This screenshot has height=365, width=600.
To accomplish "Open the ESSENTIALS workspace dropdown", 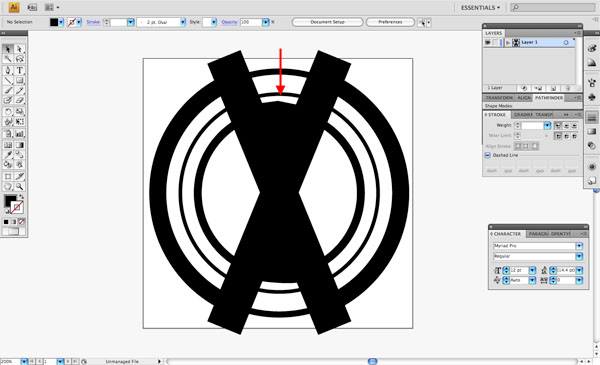I will (x=480, y=8).
